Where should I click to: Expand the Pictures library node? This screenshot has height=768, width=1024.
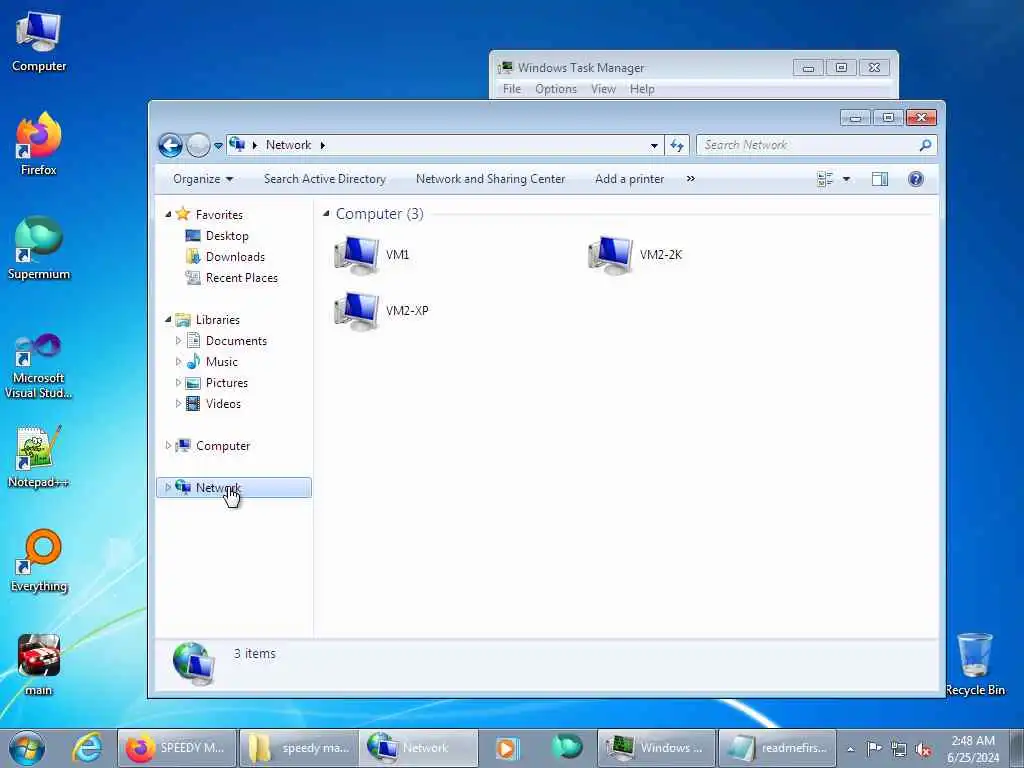point(178,383)
